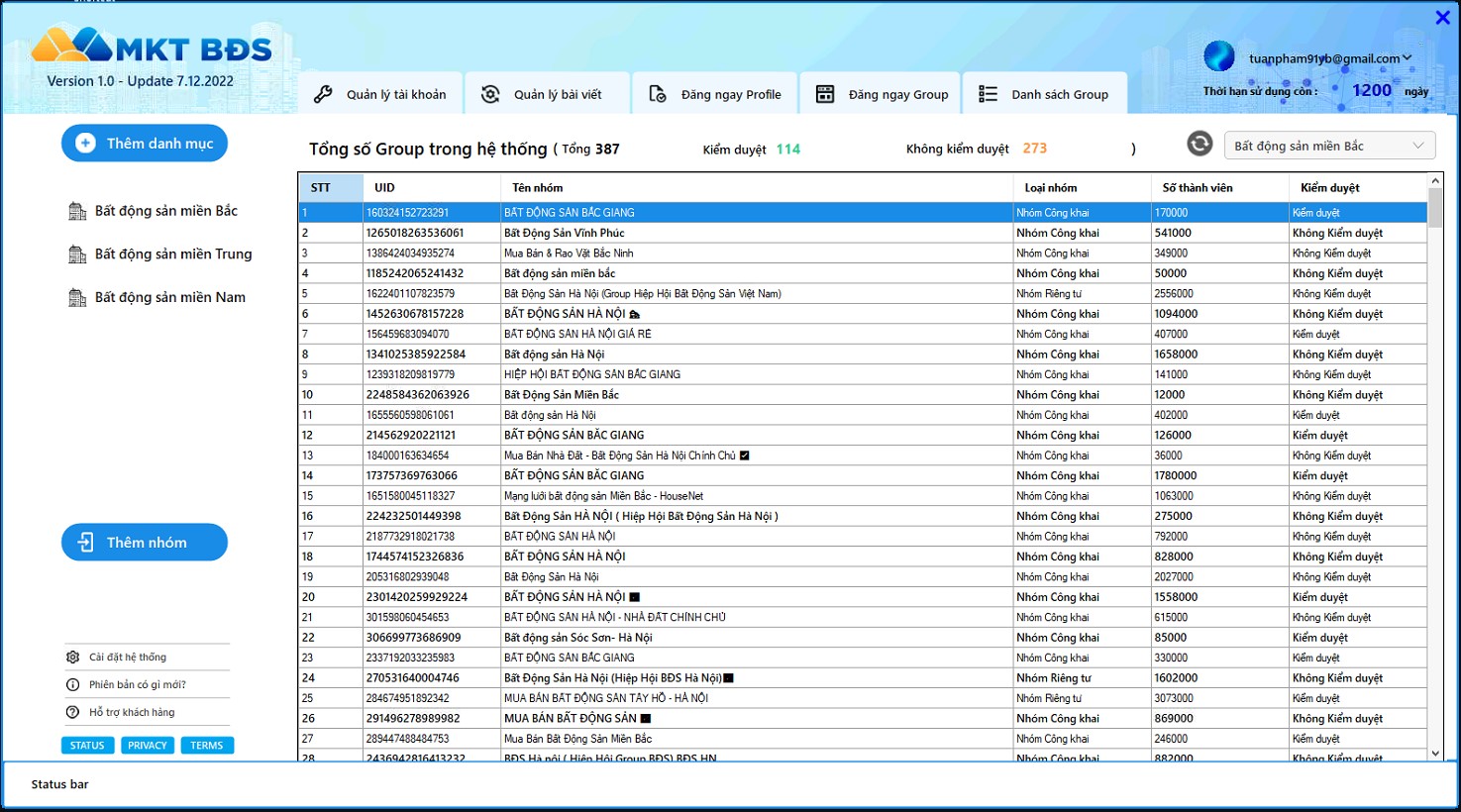Click the Bất Động Sản Miền Bắc group name
Viewport: 1461px width, 812px height.
pyautogui.click(x=561, y=394)
